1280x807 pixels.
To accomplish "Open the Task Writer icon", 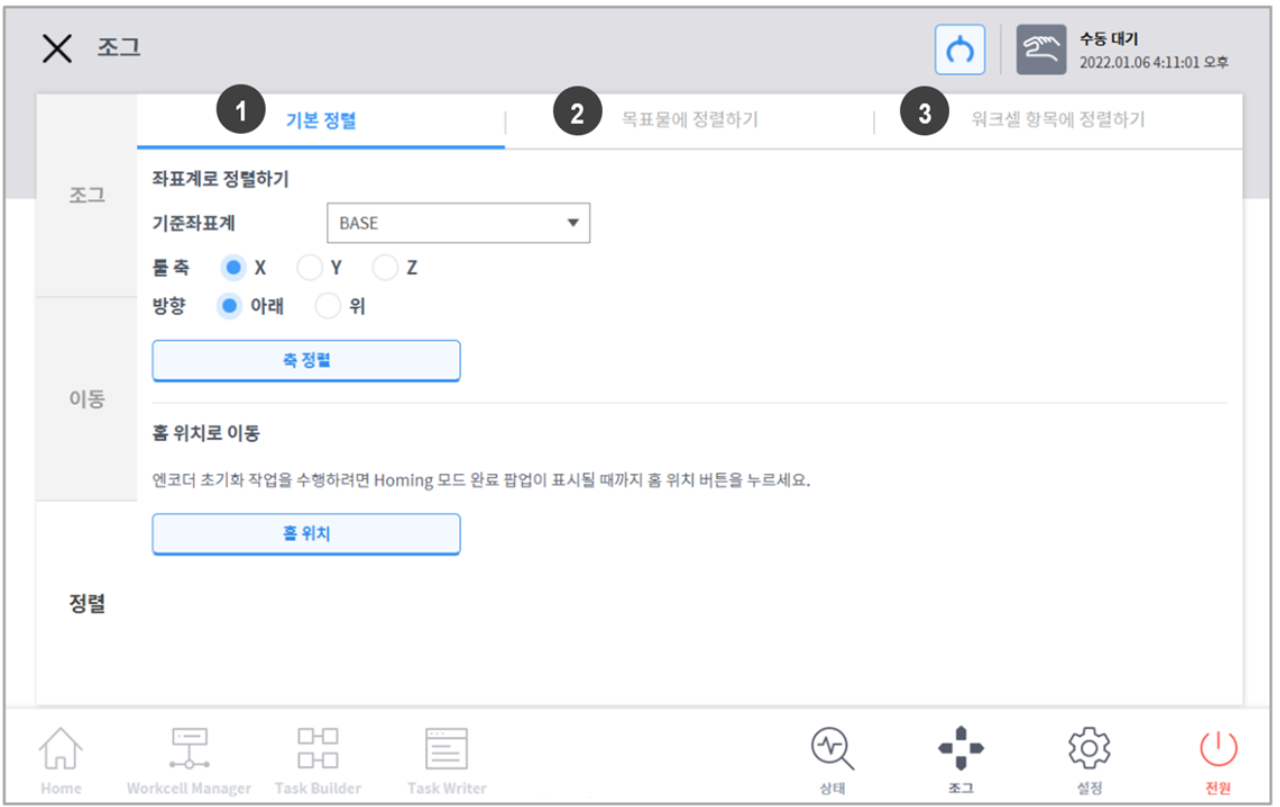I will click(x=447, y=750).
